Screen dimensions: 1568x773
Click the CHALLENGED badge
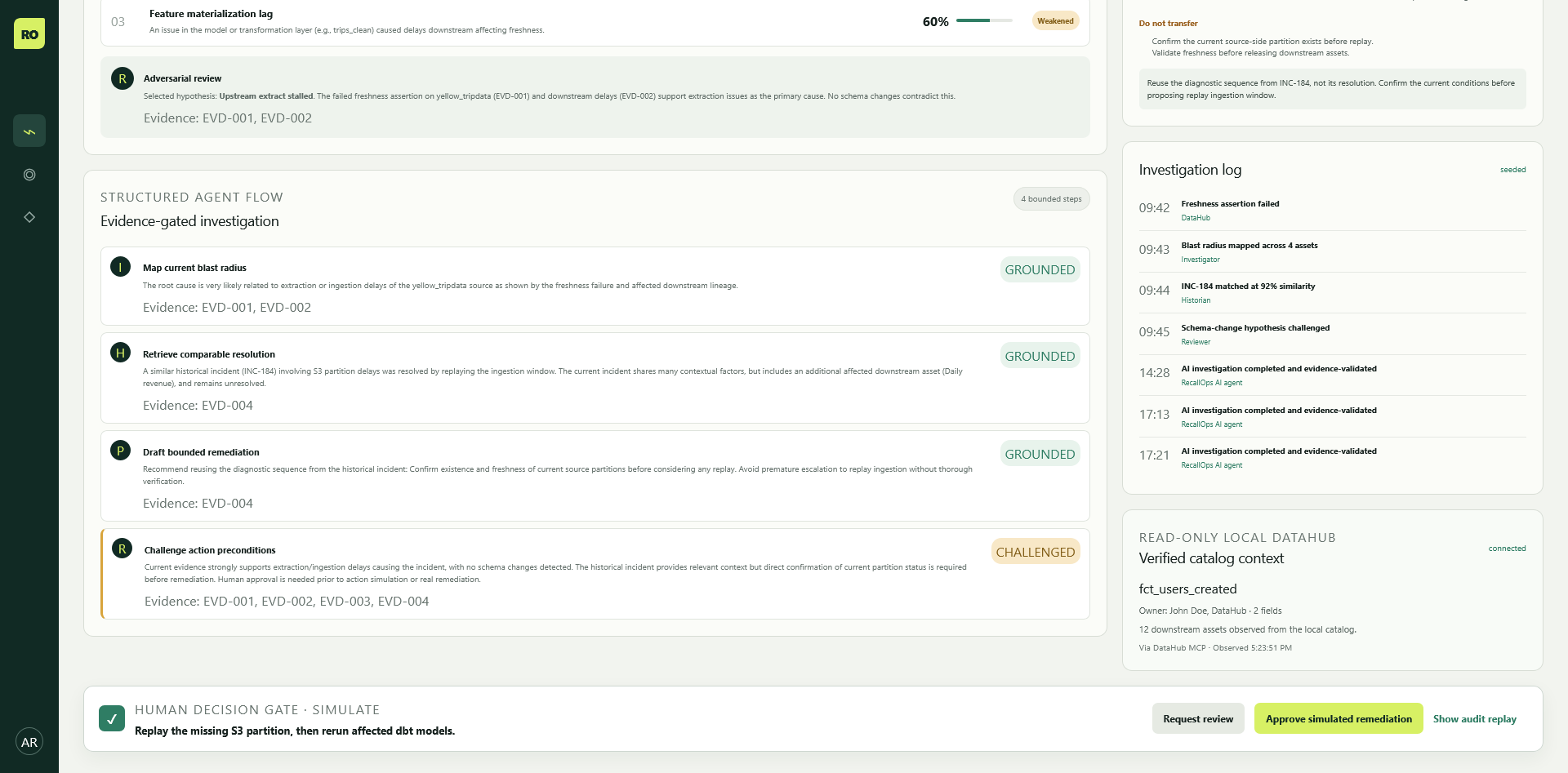click(1036, 552)
